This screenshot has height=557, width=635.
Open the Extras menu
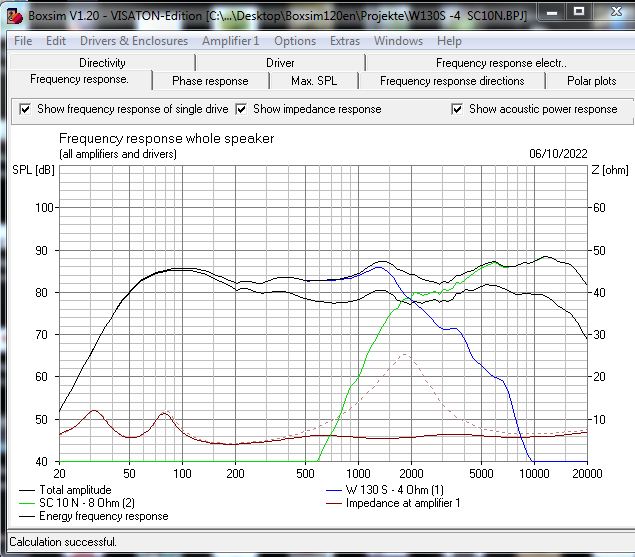345,41
